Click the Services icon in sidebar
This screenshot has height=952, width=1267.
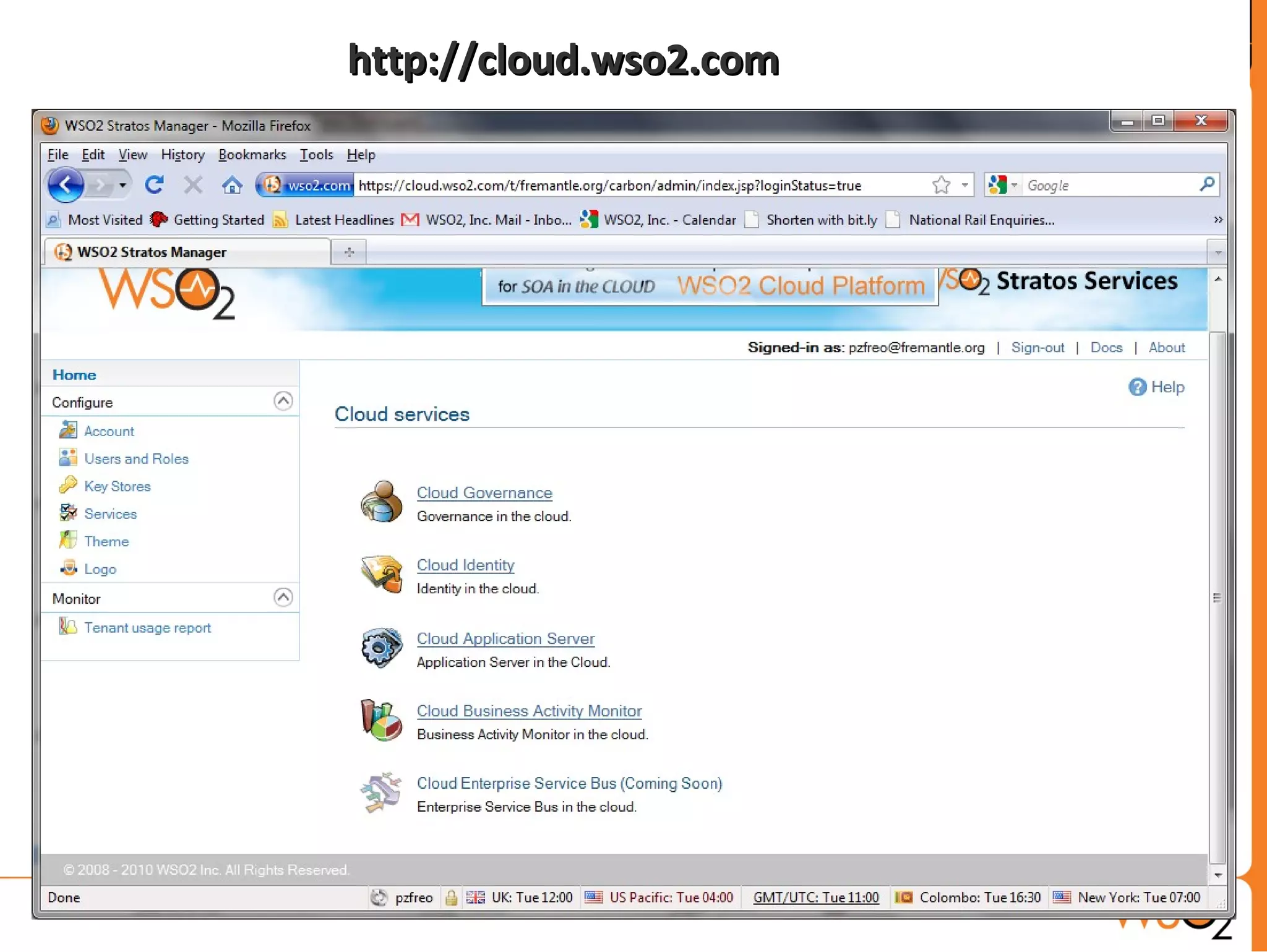pyautogui.click(x=67, y=512)
